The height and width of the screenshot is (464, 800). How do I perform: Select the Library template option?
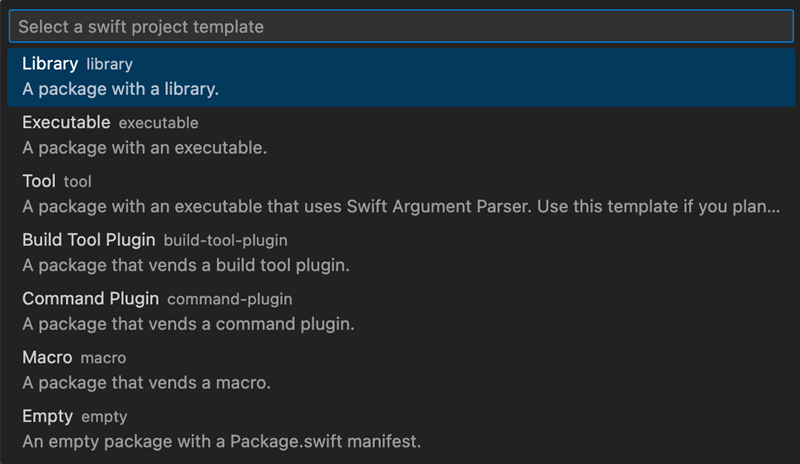pos(50,64)
